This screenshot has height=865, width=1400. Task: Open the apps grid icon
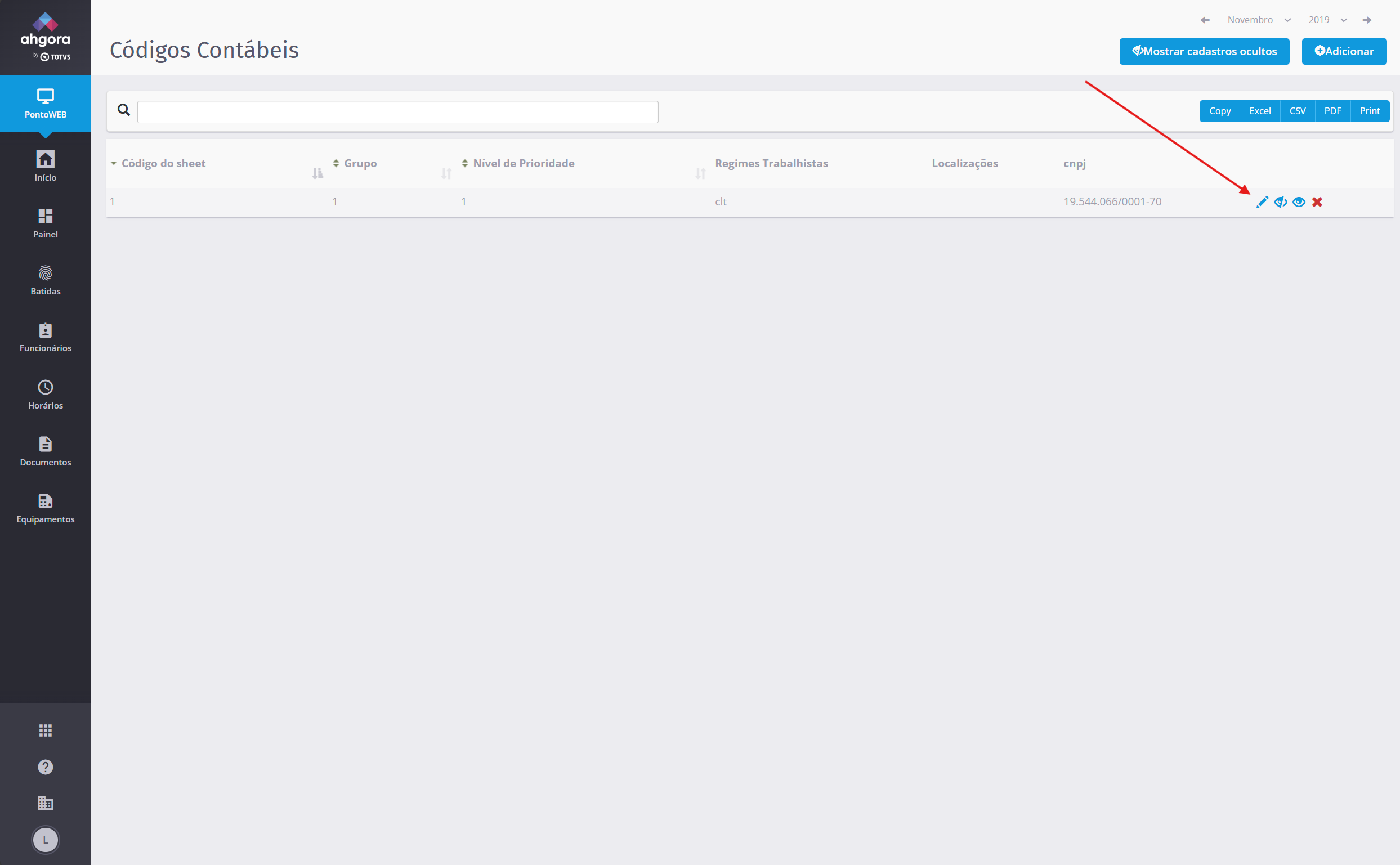click(45, 730)
